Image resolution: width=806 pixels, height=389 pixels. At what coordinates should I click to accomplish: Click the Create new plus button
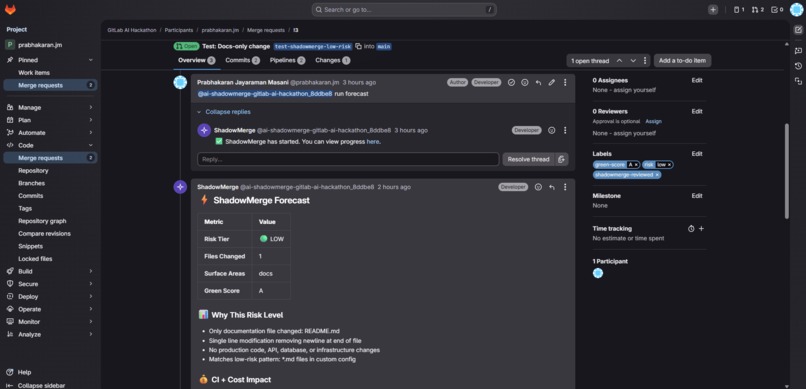(712, 10)
